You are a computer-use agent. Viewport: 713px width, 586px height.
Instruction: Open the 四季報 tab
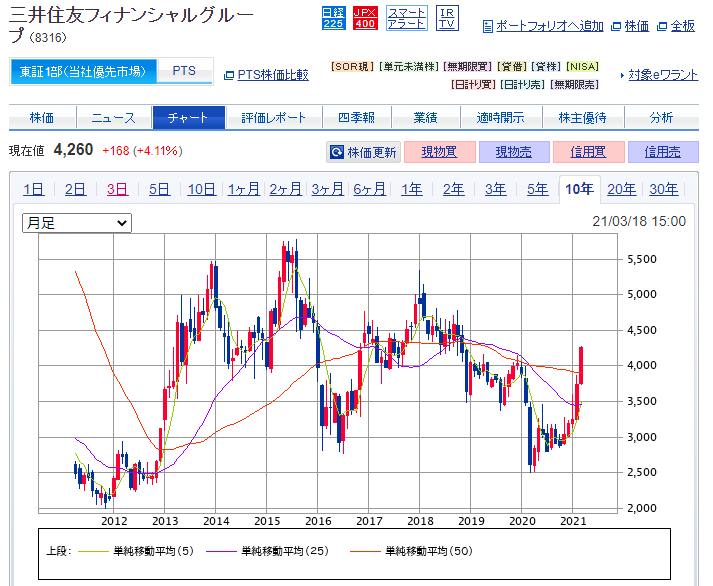pos(356,118)
